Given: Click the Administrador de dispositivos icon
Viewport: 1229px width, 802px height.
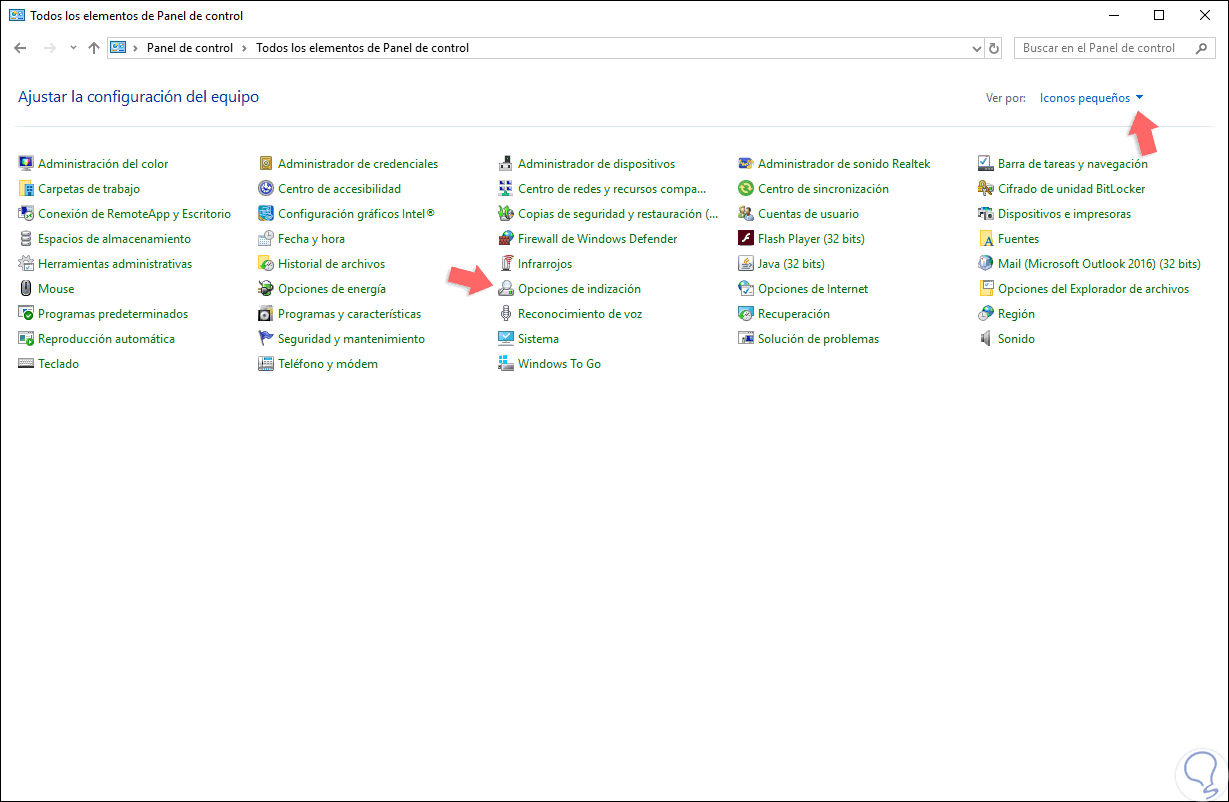Looking at the screenshot, I should point(506,164).
